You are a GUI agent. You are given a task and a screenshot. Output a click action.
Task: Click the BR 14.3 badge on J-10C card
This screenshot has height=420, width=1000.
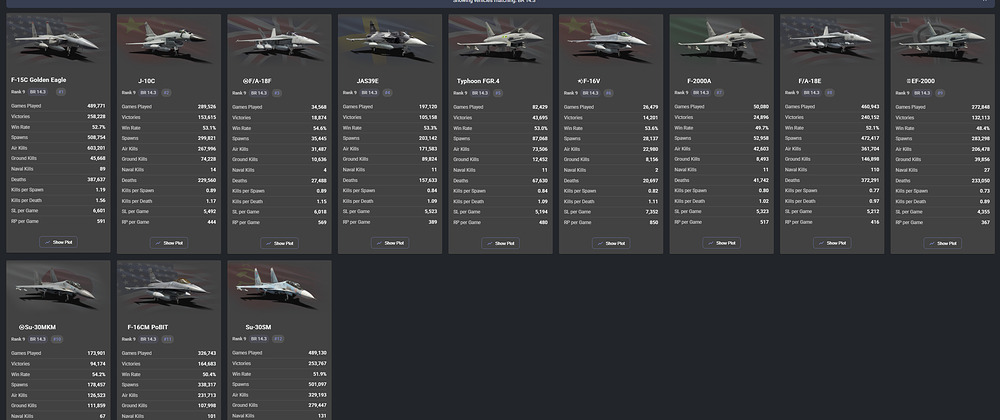[149, 92]
